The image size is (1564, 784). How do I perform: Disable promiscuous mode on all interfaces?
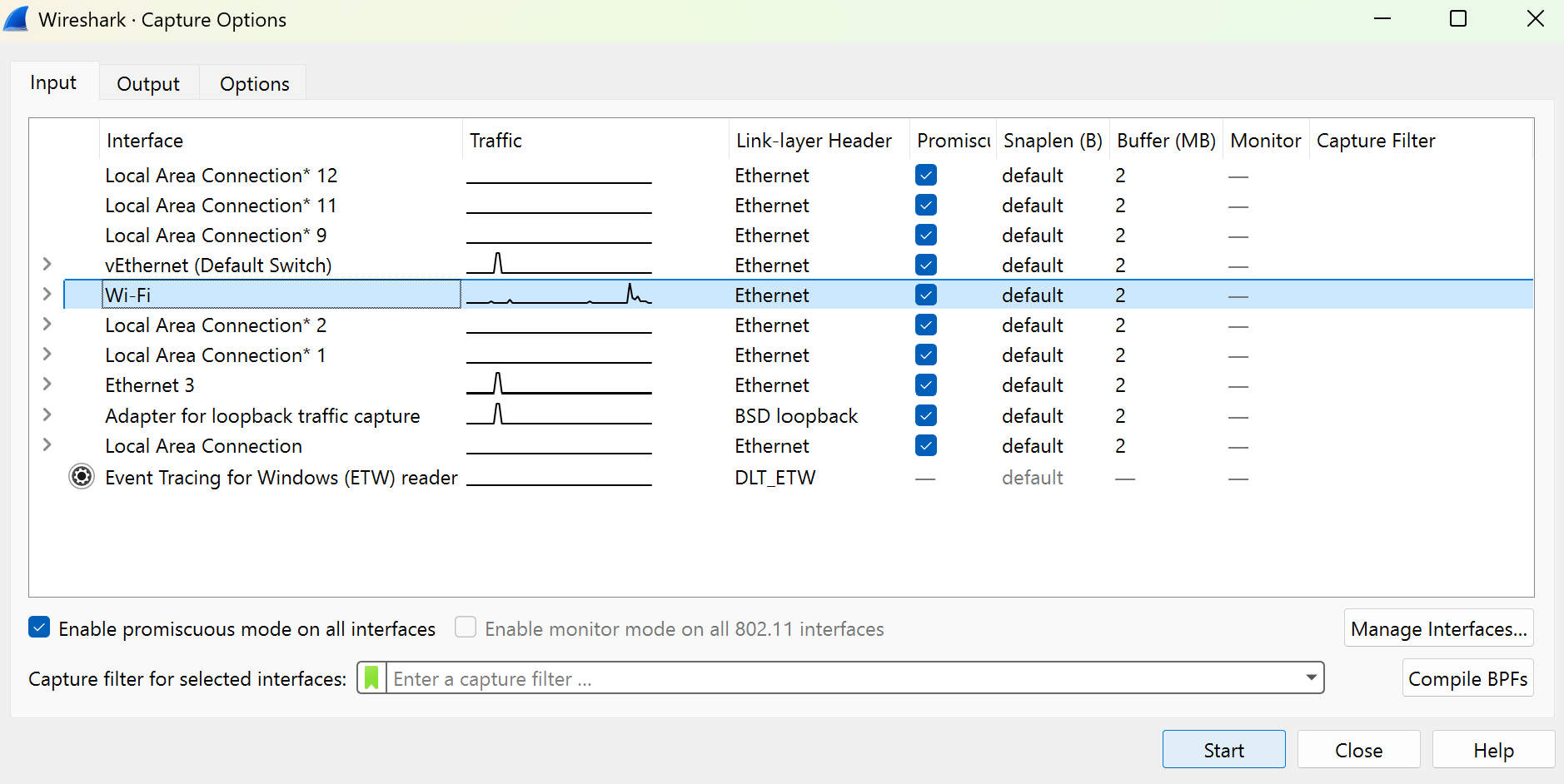(38, 628)
